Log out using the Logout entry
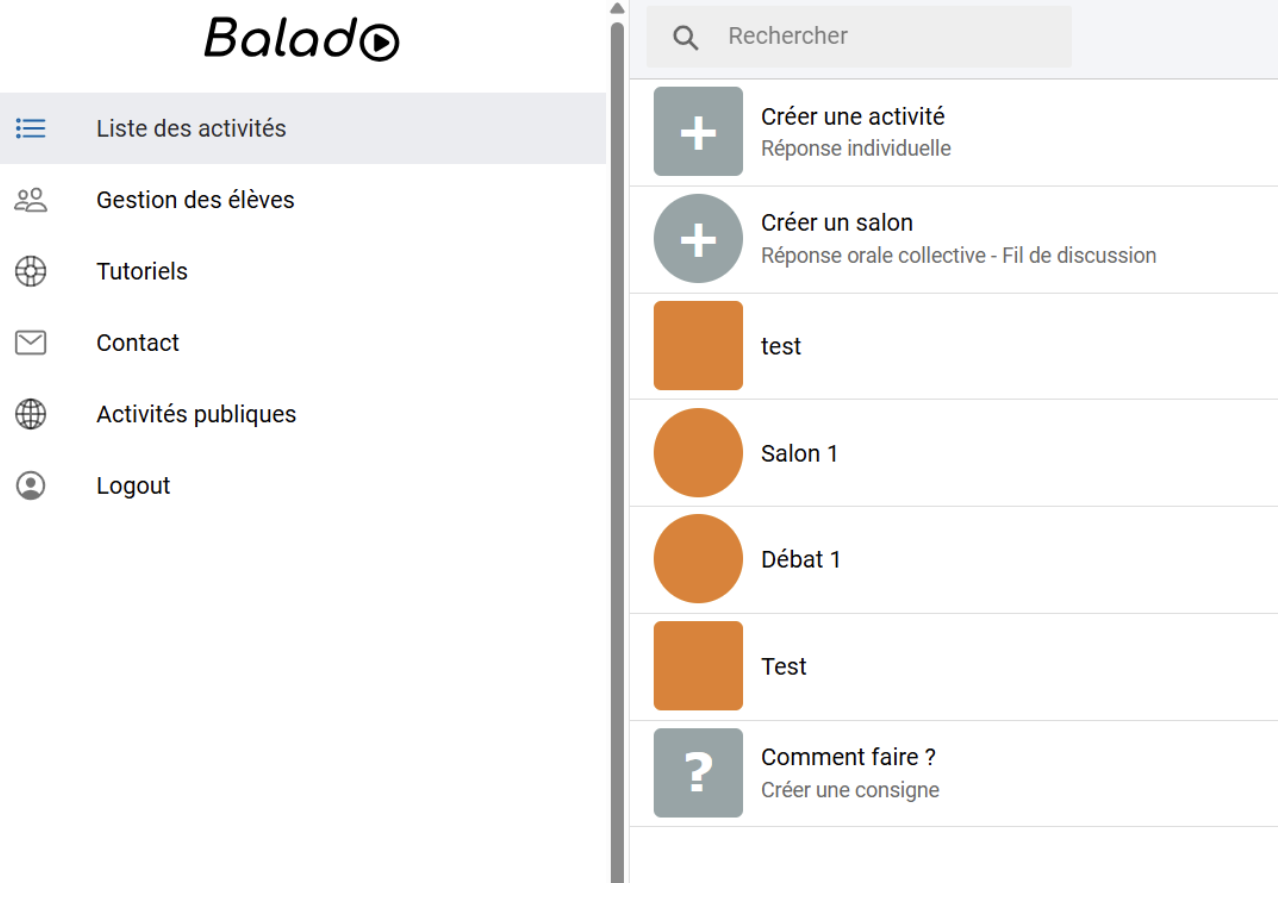Viewport: 1278px width, 914px height. (133, 486)
